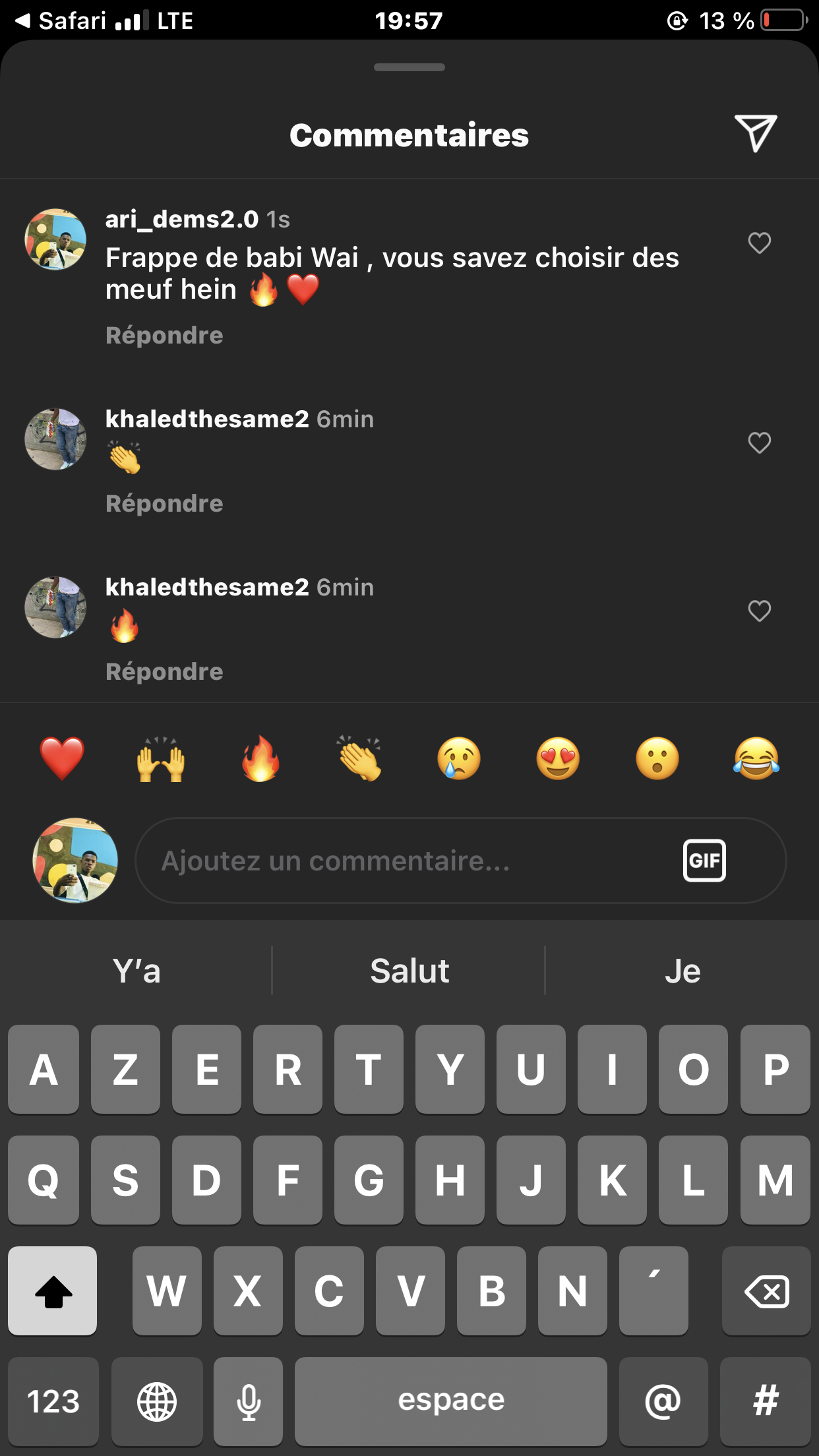Switch keyboard language with the globe key
Viewport: 819px width, 1456px height.
(x=157, y=1401)
